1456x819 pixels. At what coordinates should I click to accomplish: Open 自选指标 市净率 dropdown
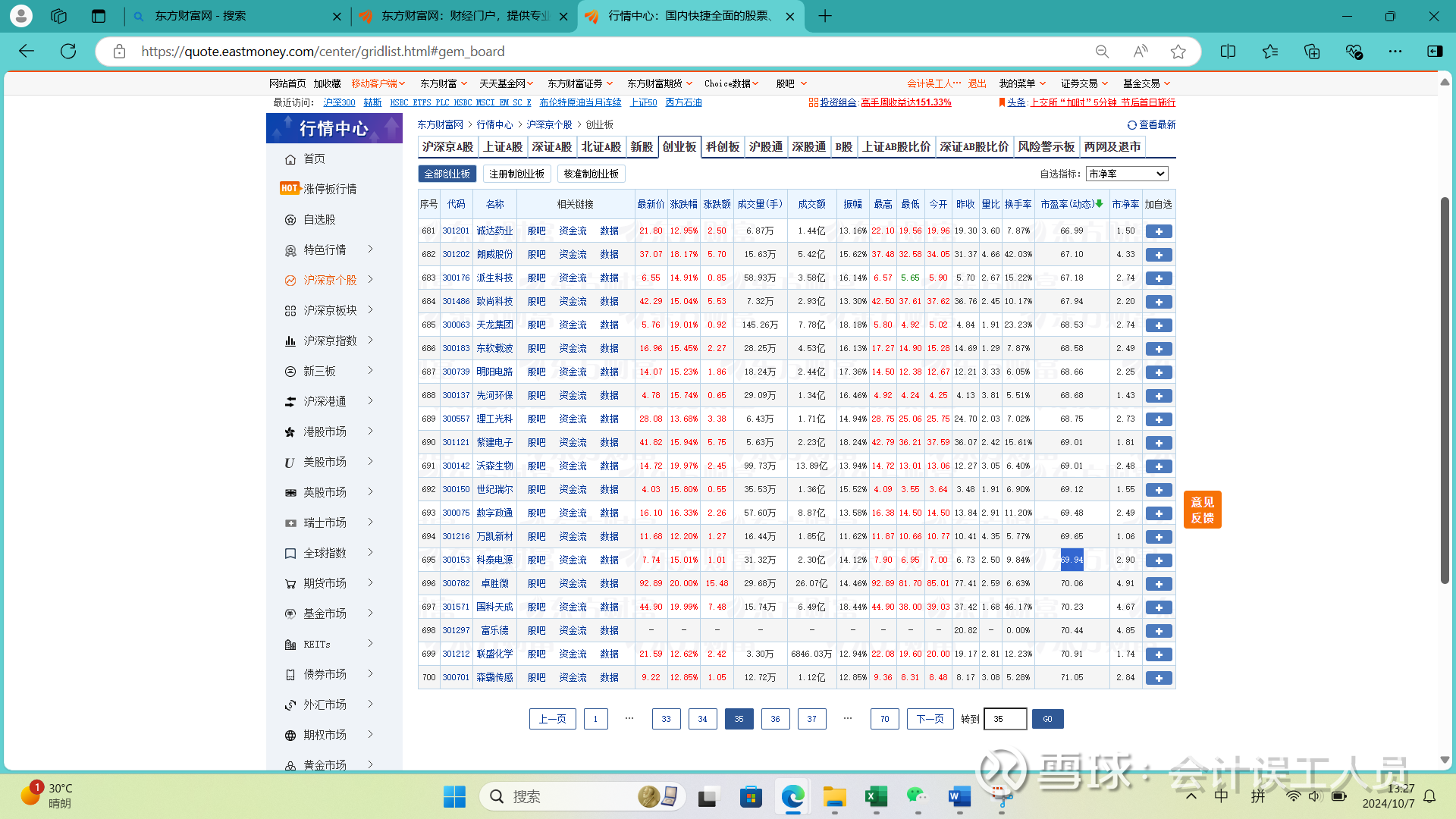[x=1126, y=174]
